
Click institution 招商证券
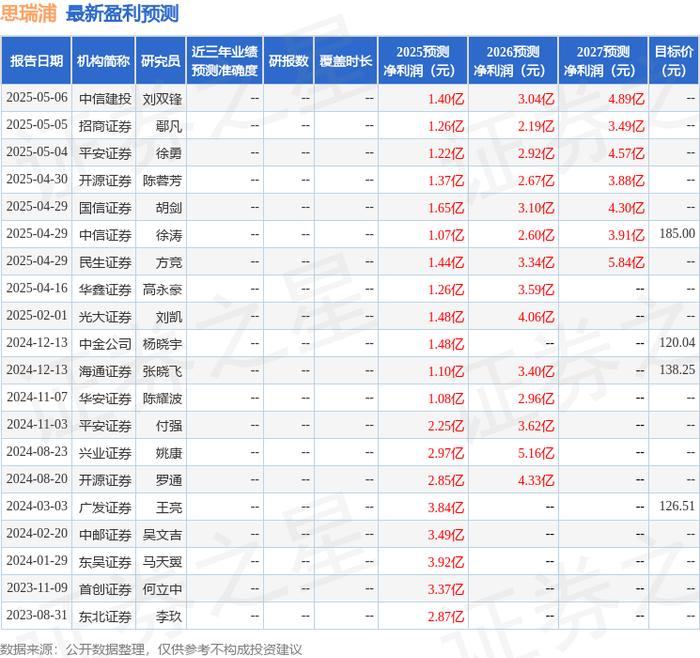pos(105,126)
